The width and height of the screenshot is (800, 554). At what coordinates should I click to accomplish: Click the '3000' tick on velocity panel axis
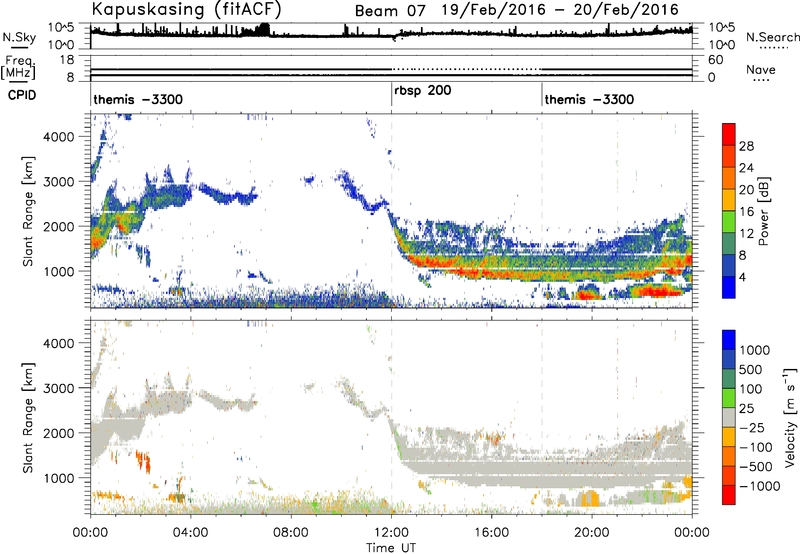pyautogui.click(x=59, y=388)
